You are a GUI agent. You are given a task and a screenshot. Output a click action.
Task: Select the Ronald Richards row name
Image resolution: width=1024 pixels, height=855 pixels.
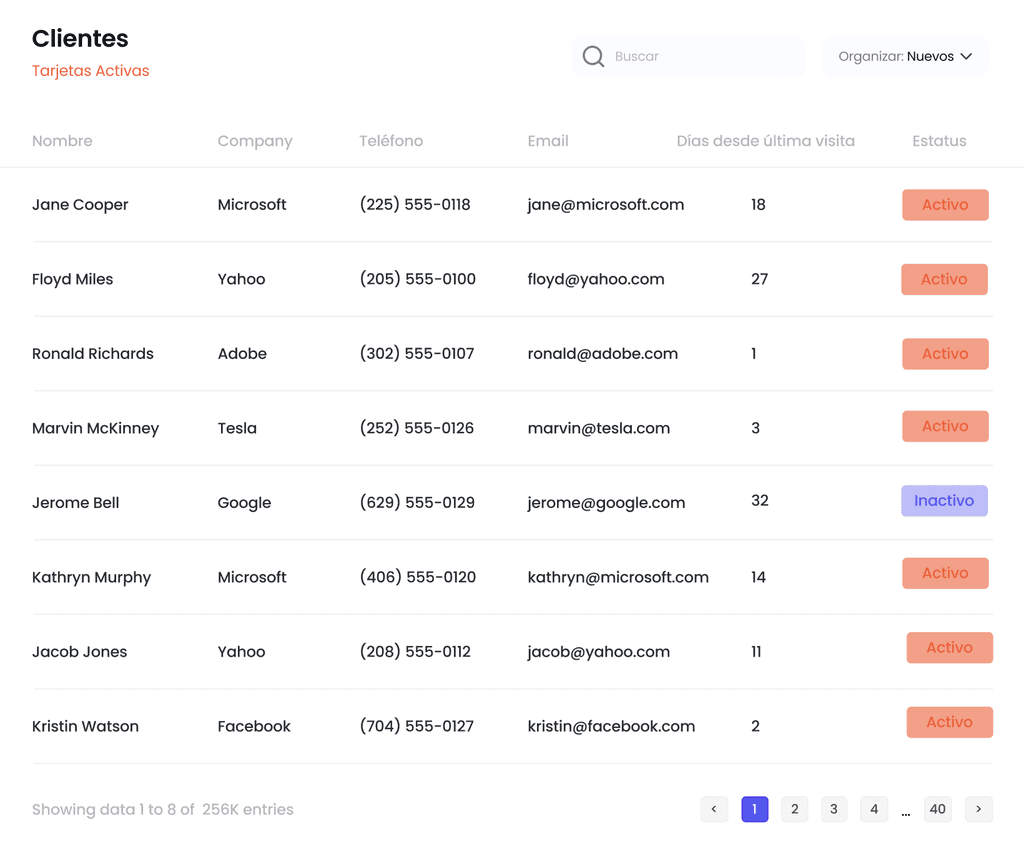pyautogui.click(x=93, y=354)
